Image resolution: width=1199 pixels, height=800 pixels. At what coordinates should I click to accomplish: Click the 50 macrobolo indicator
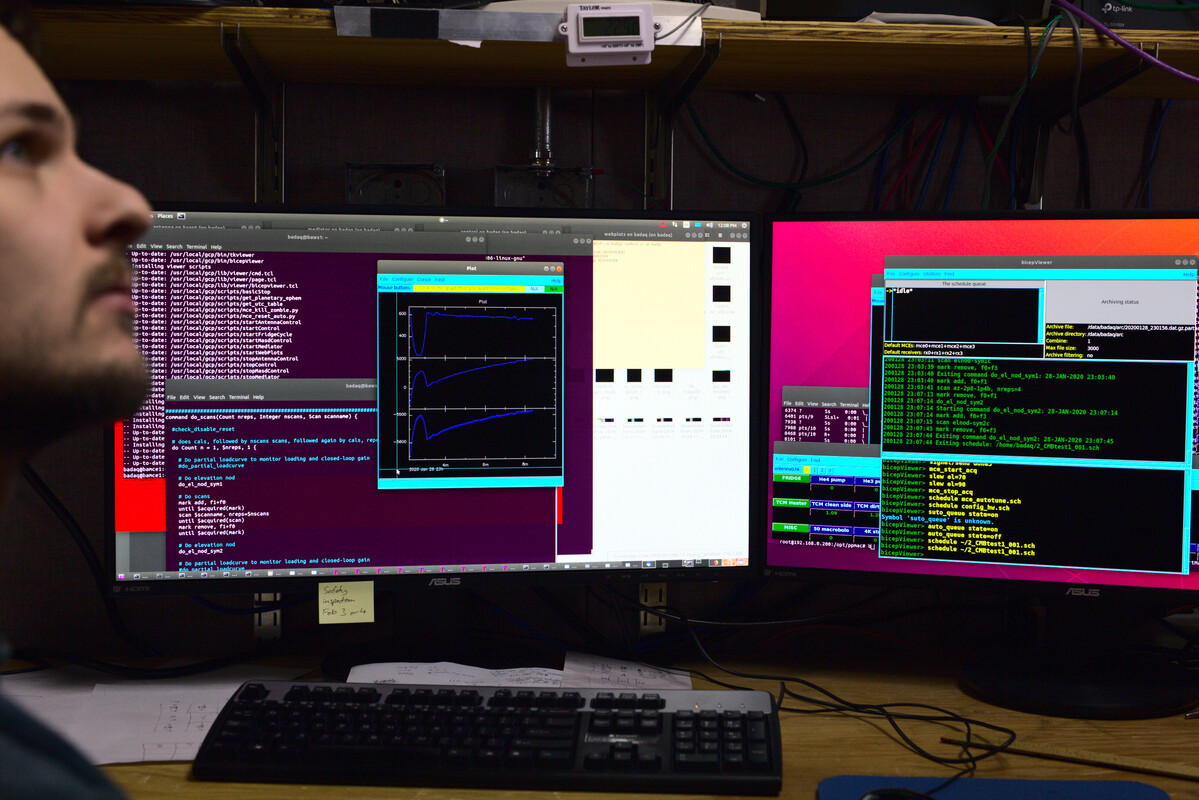point(831,529)
